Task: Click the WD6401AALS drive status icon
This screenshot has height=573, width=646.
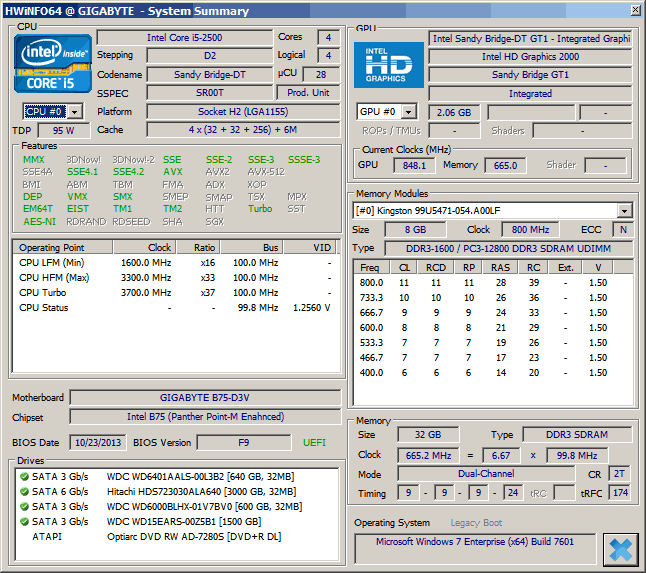Action: (24, 477)
